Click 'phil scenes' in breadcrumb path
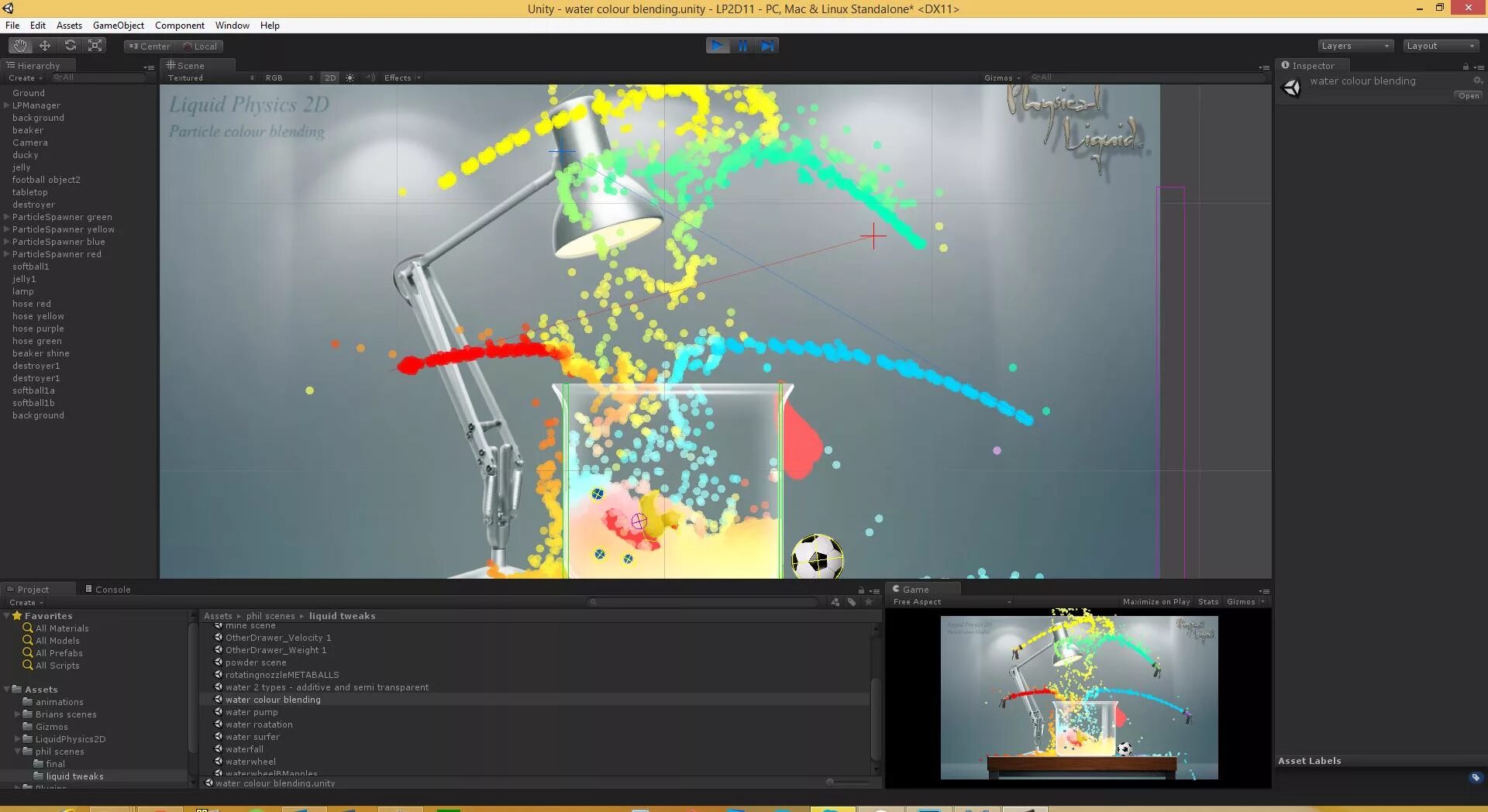This screenshot has width=1488, height=812. click(x=270, y=616)
